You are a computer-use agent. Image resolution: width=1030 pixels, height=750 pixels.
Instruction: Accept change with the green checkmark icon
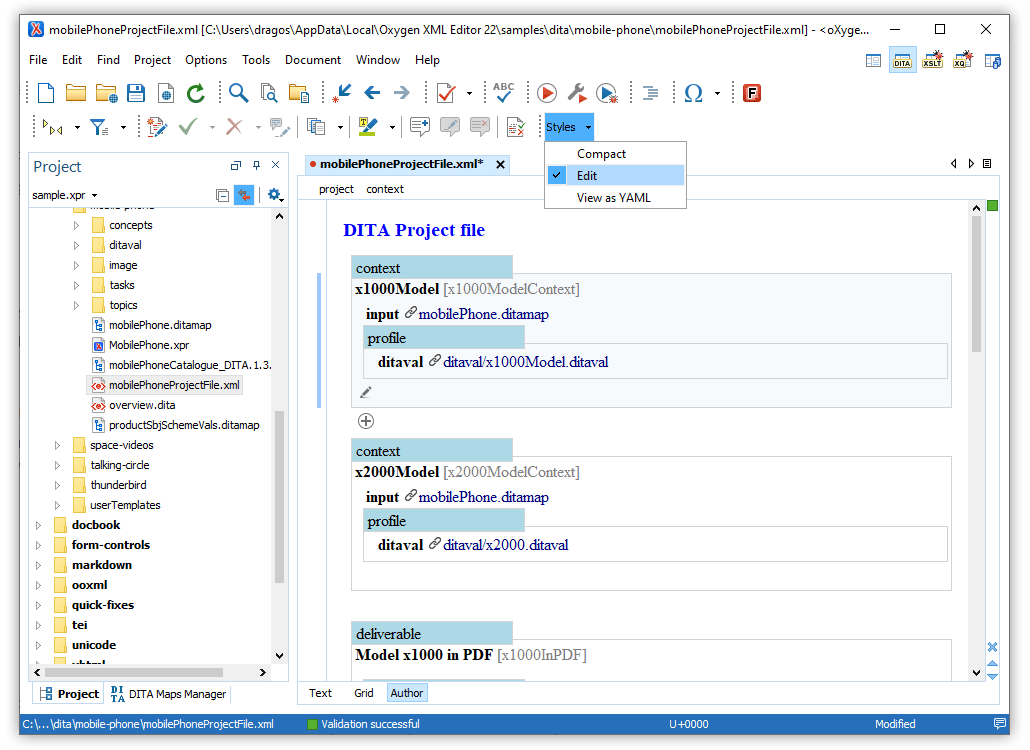[188, 126]
